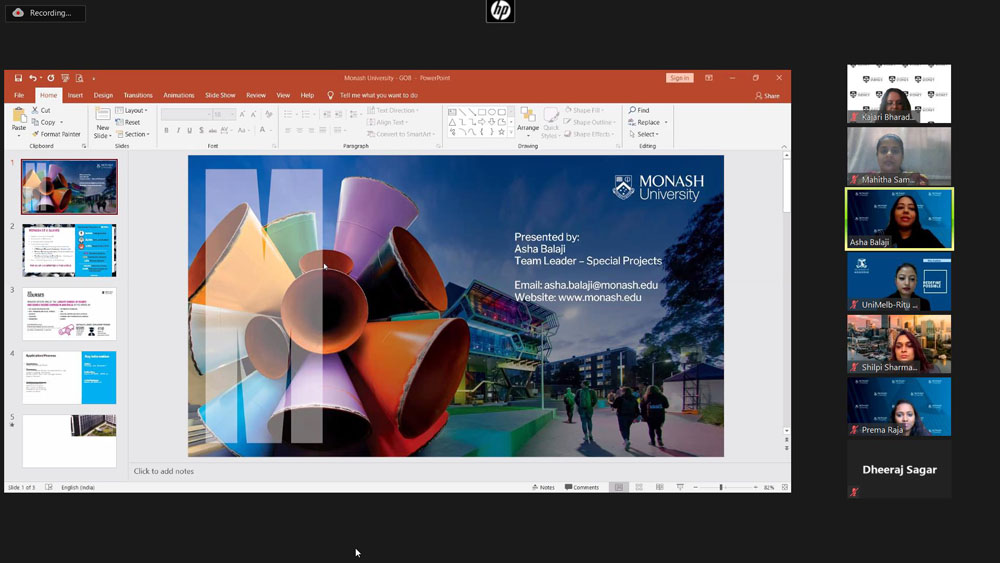Toggle Normal view in the status bar

pos(619,487)
